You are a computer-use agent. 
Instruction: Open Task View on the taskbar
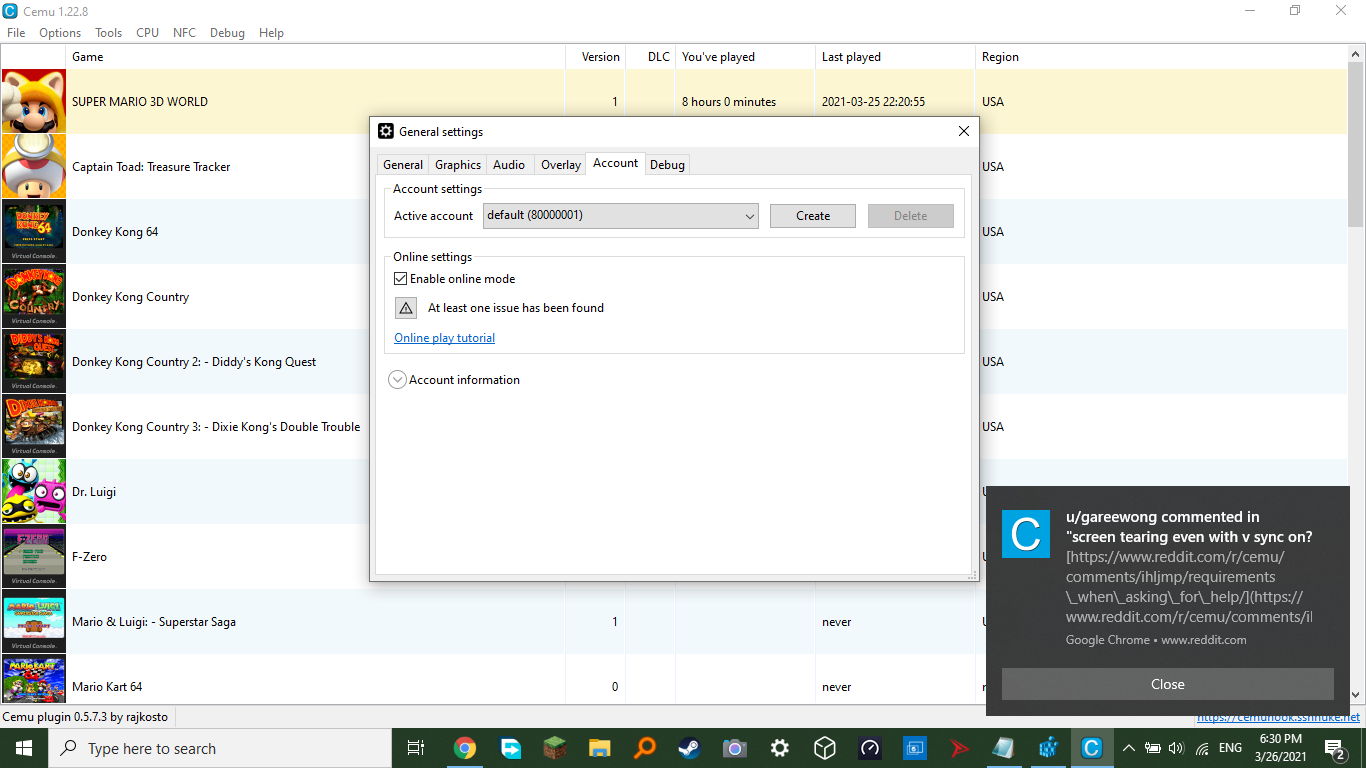click(x=416, y=748)
